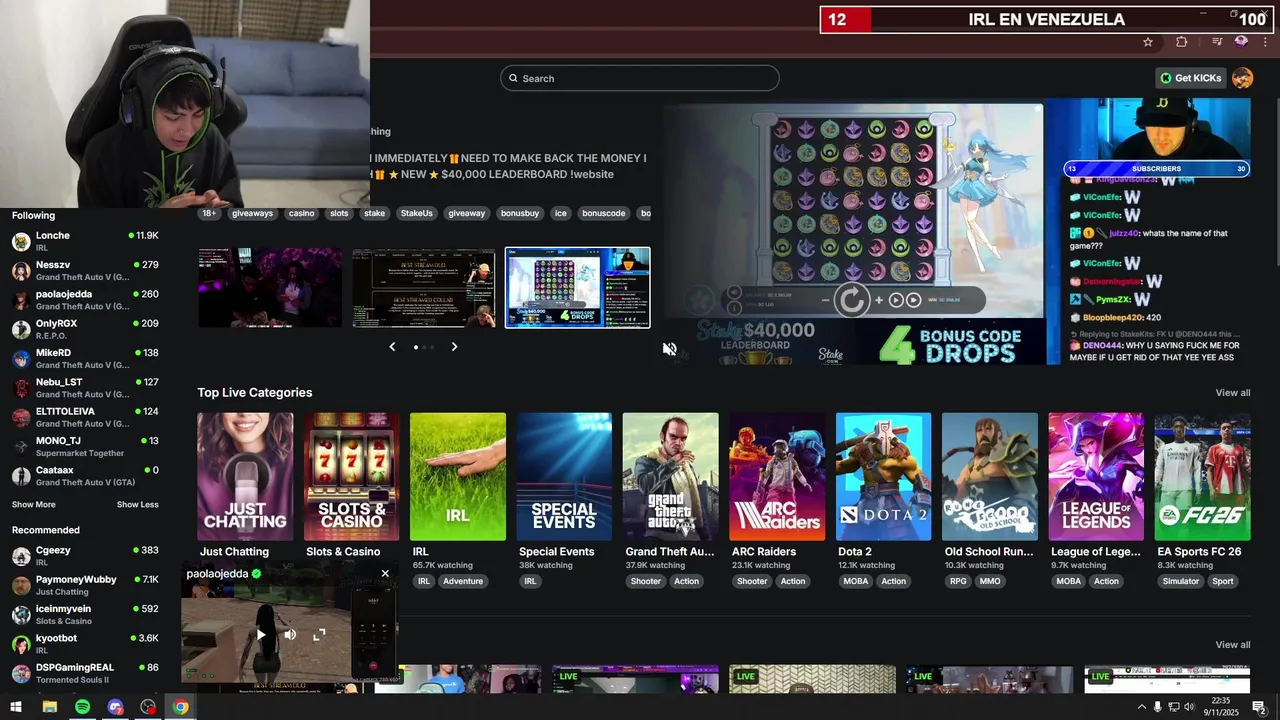Open the ELTITOLEIVA channel in Following
The image size is (1280, 720).
click(x=85, y=417)
